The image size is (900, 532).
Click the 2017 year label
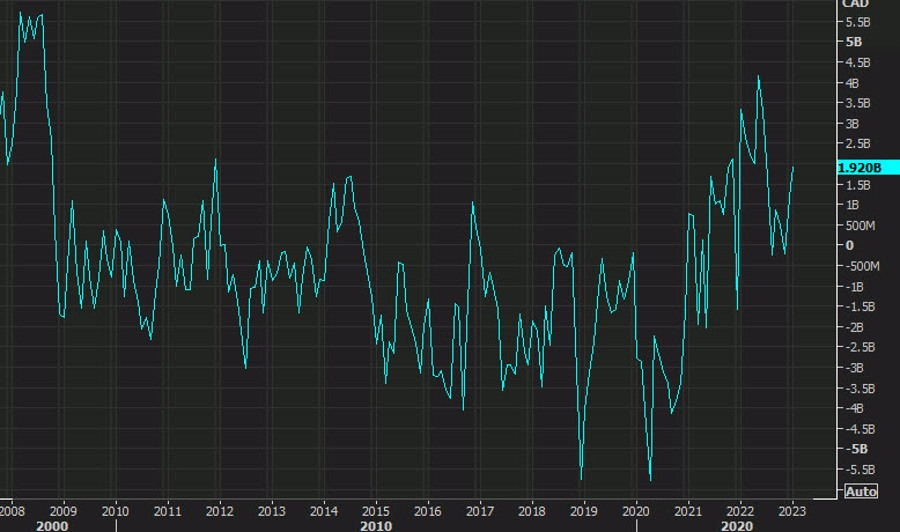[479, 508]
